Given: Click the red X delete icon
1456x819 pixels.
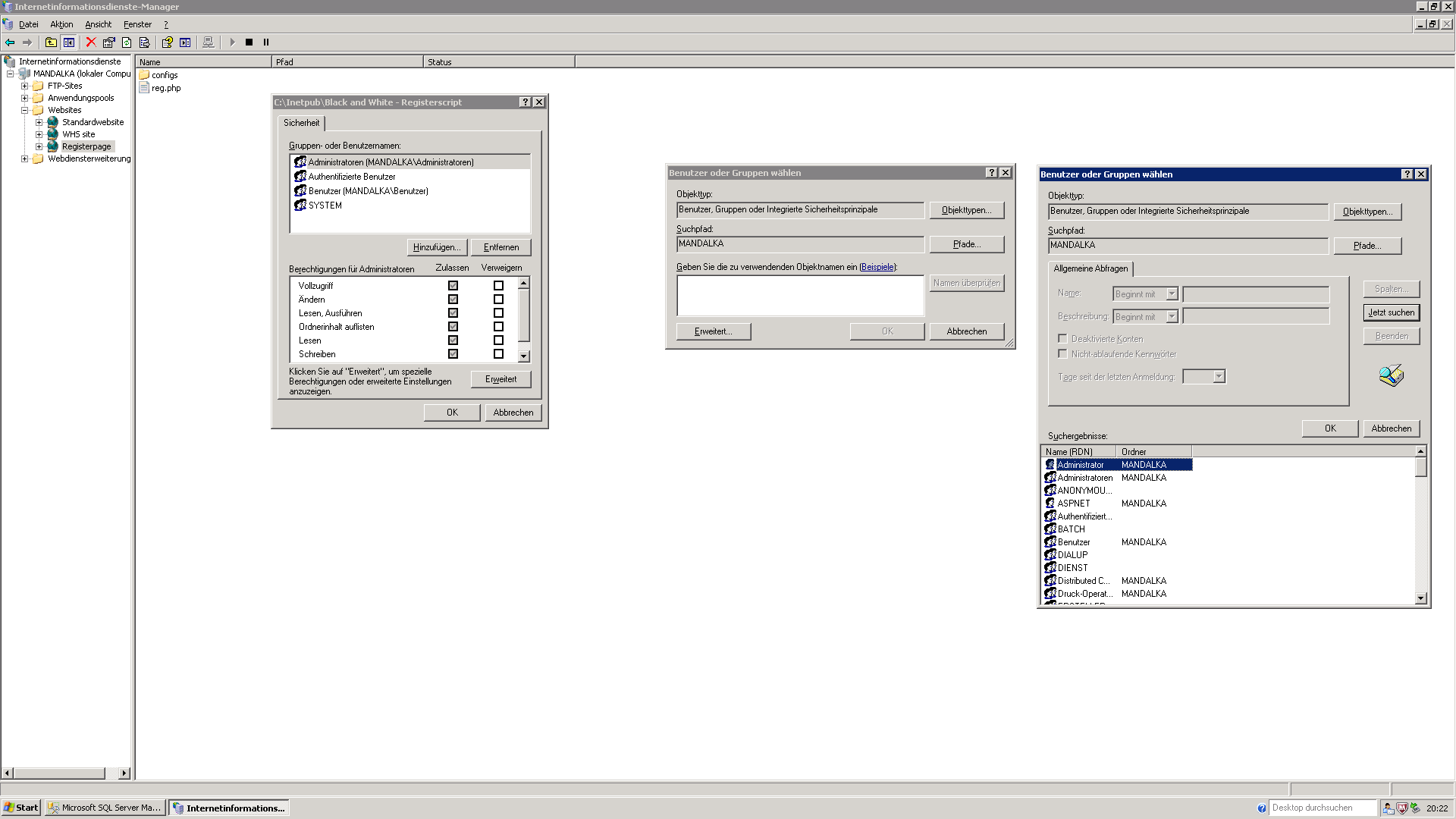Looking at the screenshot, I should pyautogui.click(x=91, y=42).
